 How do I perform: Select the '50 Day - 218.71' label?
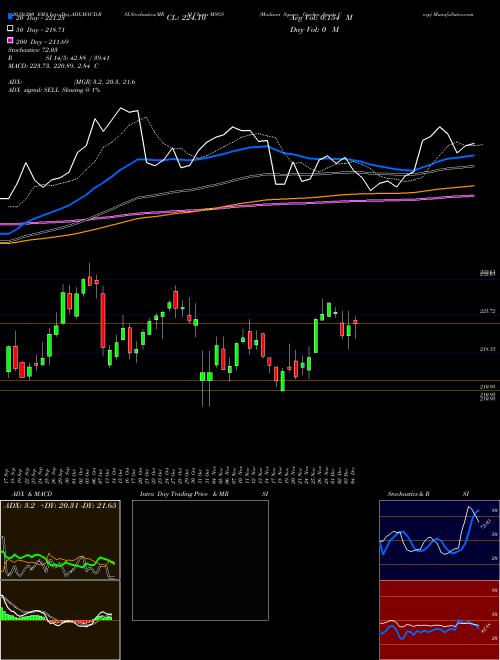pyautogui.click(x=40, y=30)
